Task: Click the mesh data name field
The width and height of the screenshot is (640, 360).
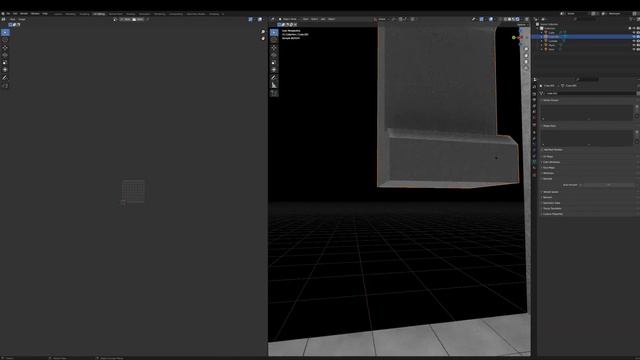Action: pyautogui.click(x=591, y=93)
